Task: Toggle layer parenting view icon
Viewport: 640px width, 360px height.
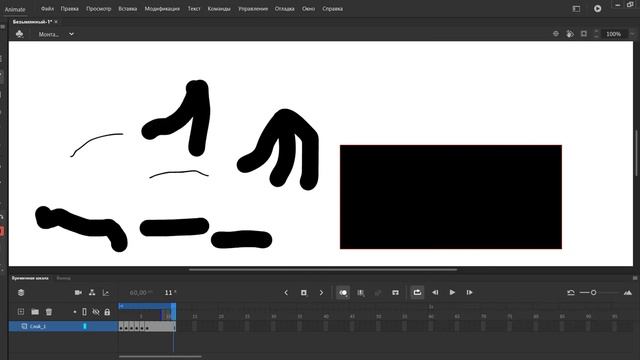Action: click(x=92, y=293)
